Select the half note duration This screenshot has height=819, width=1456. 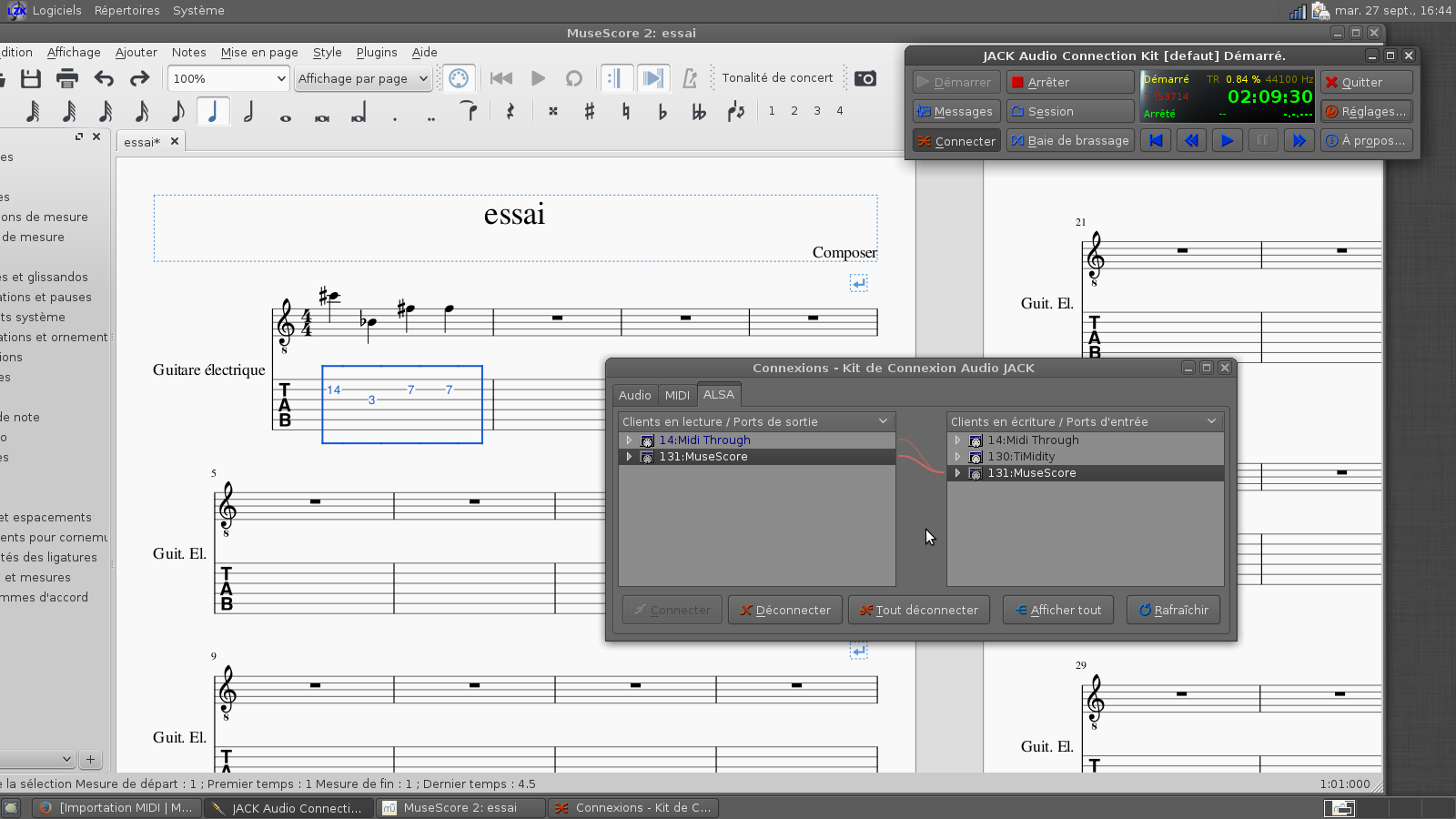[x=248, y=112]
